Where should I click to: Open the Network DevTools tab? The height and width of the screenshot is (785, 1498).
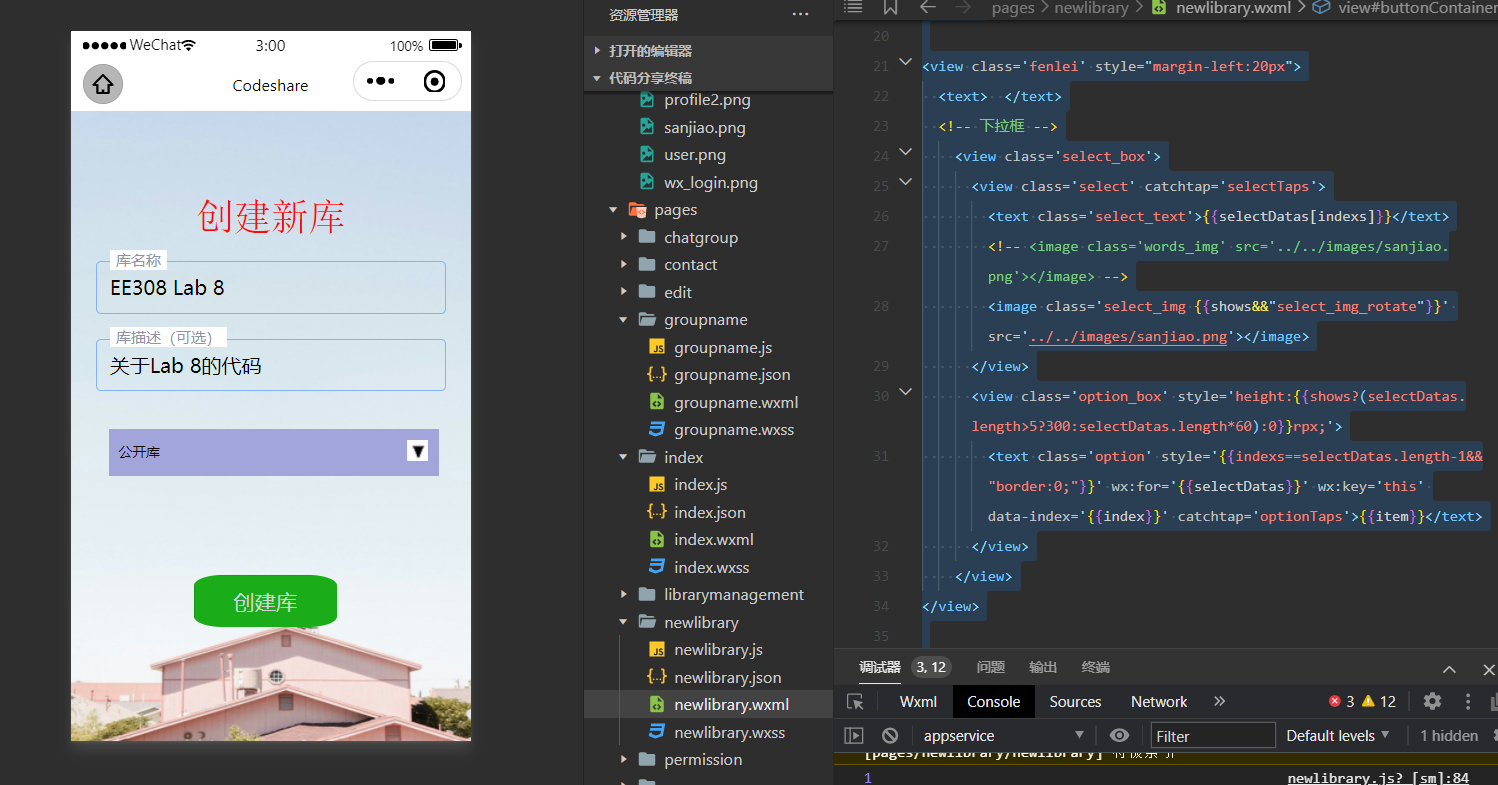1159,702
